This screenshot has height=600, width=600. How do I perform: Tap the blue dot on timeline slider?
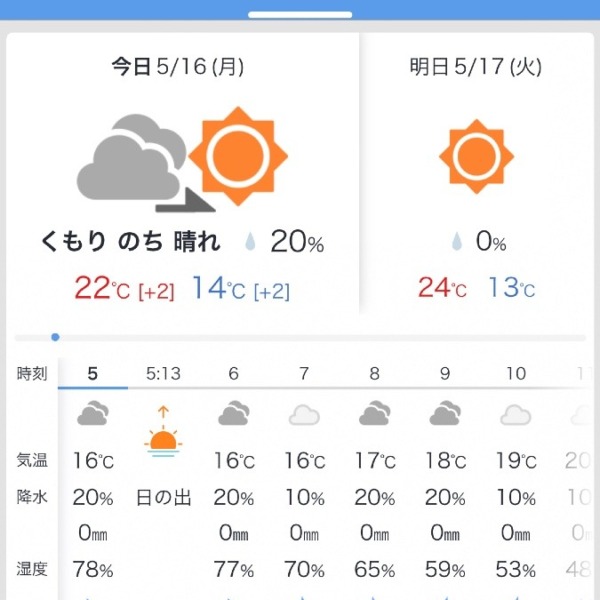click(x=55, y=337)
